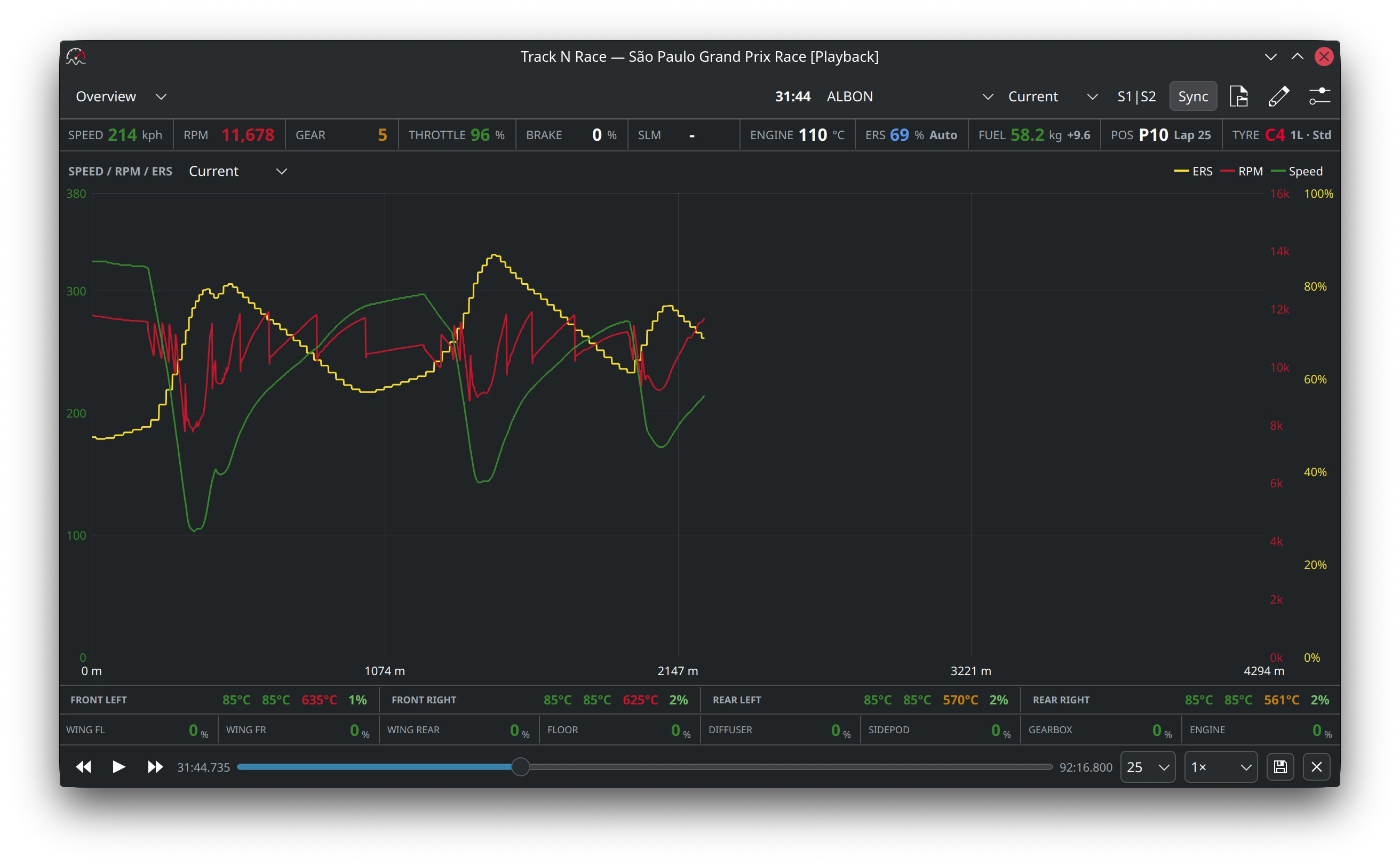Click the unplayed part of the progress bar
1400x866 pixels.
791,767
